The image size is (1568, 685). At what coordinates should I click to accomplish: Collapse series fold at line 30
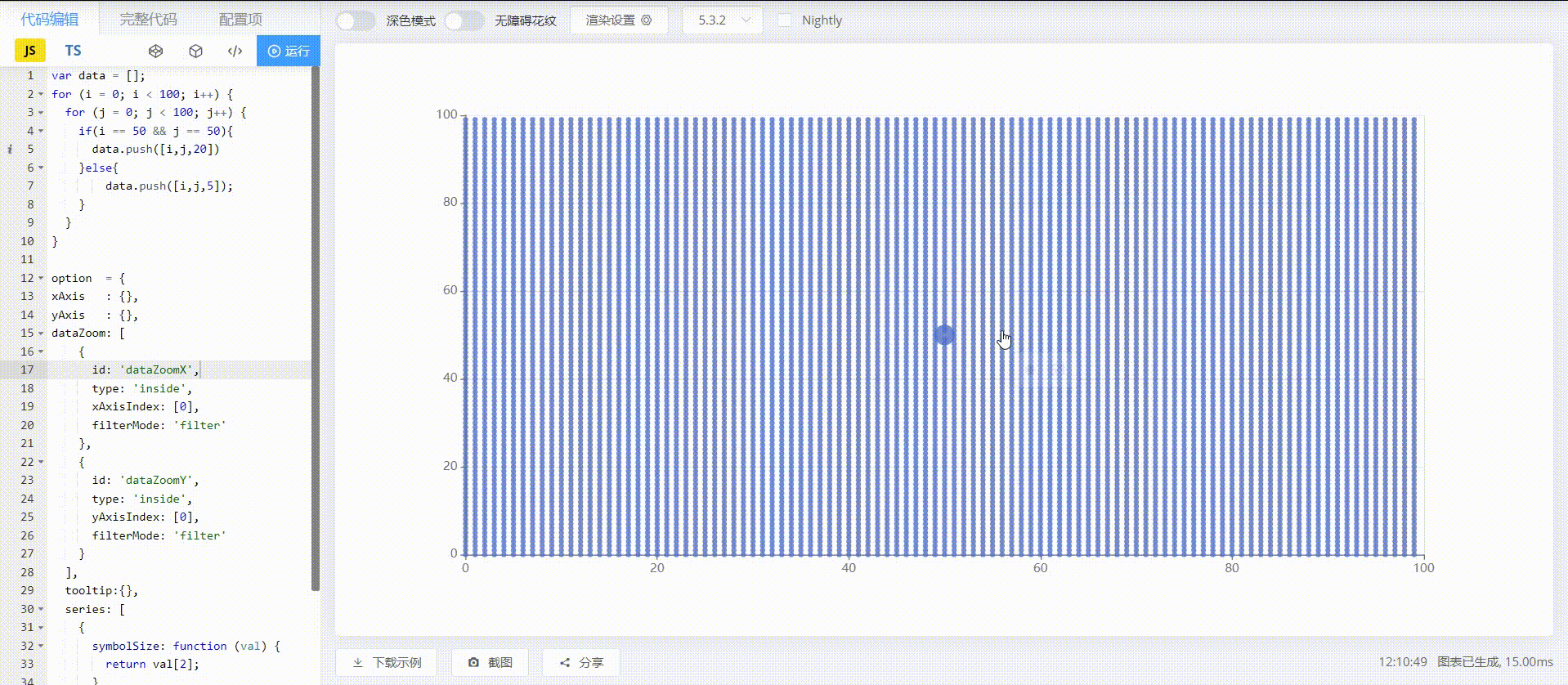pos(41,609)
